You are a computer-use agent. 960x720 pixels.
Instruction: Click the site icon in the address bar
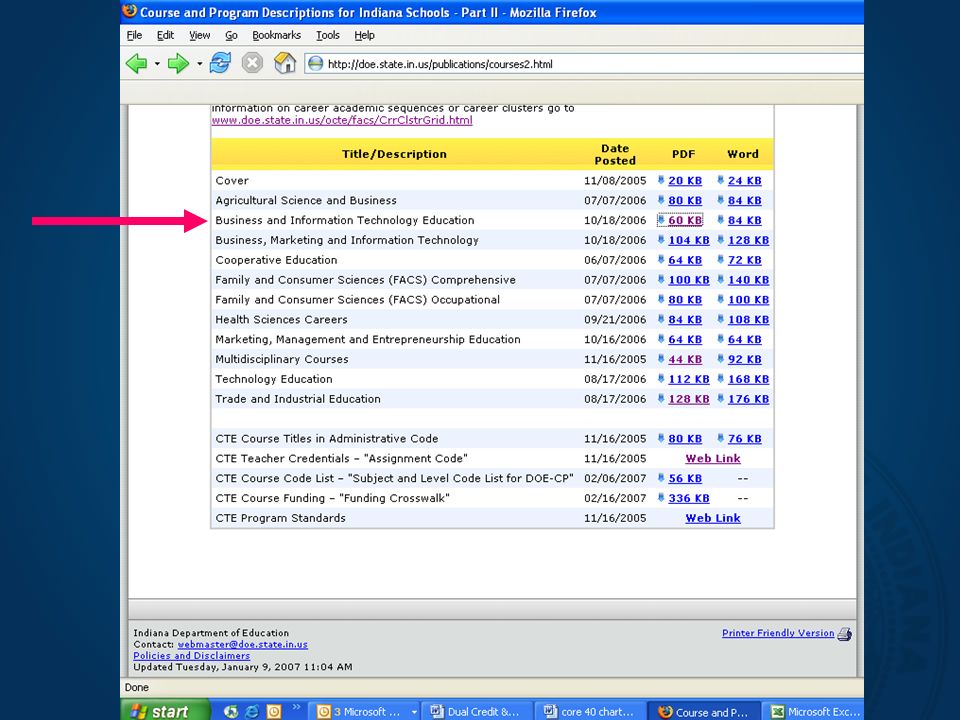pyautogui.click(x=315, y=64)
